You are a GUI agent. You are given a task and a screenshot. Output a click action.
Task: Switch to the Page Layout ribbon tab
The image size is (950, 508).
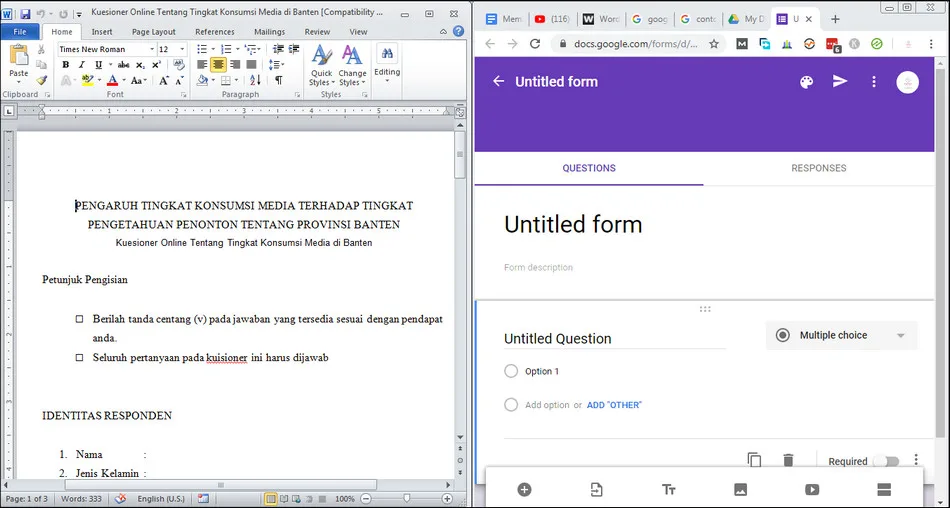tap(154, 32)
